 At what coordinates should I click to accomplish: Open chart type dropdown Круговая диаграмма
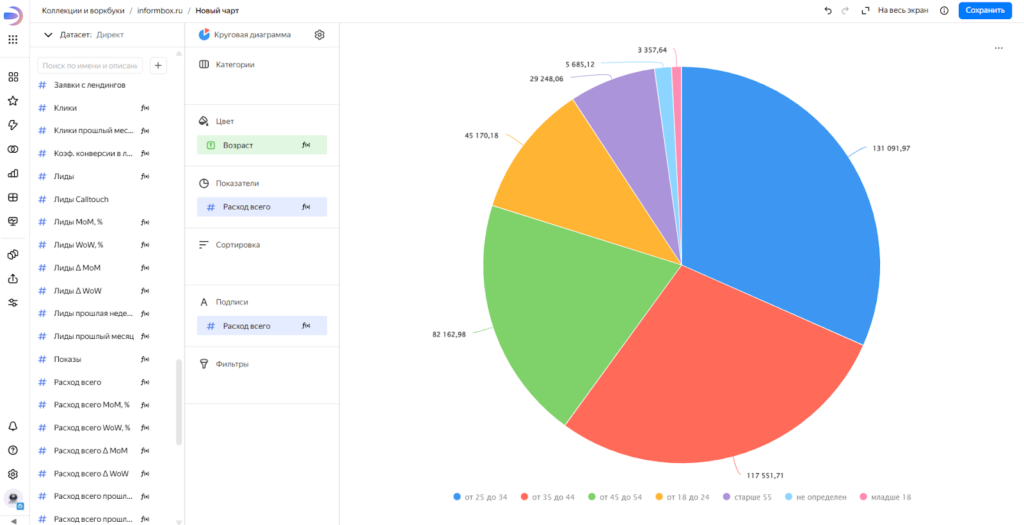coord(250,34)
